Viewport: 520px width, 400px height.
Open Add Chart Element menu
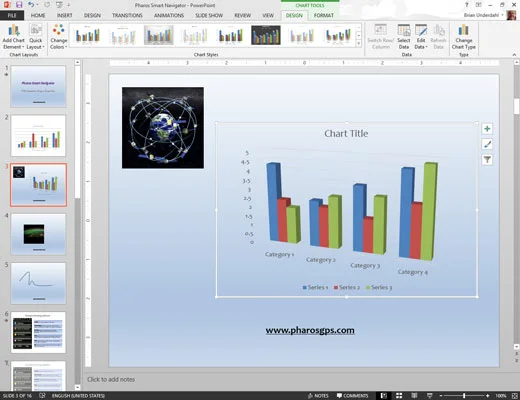[x=13, y=37]
